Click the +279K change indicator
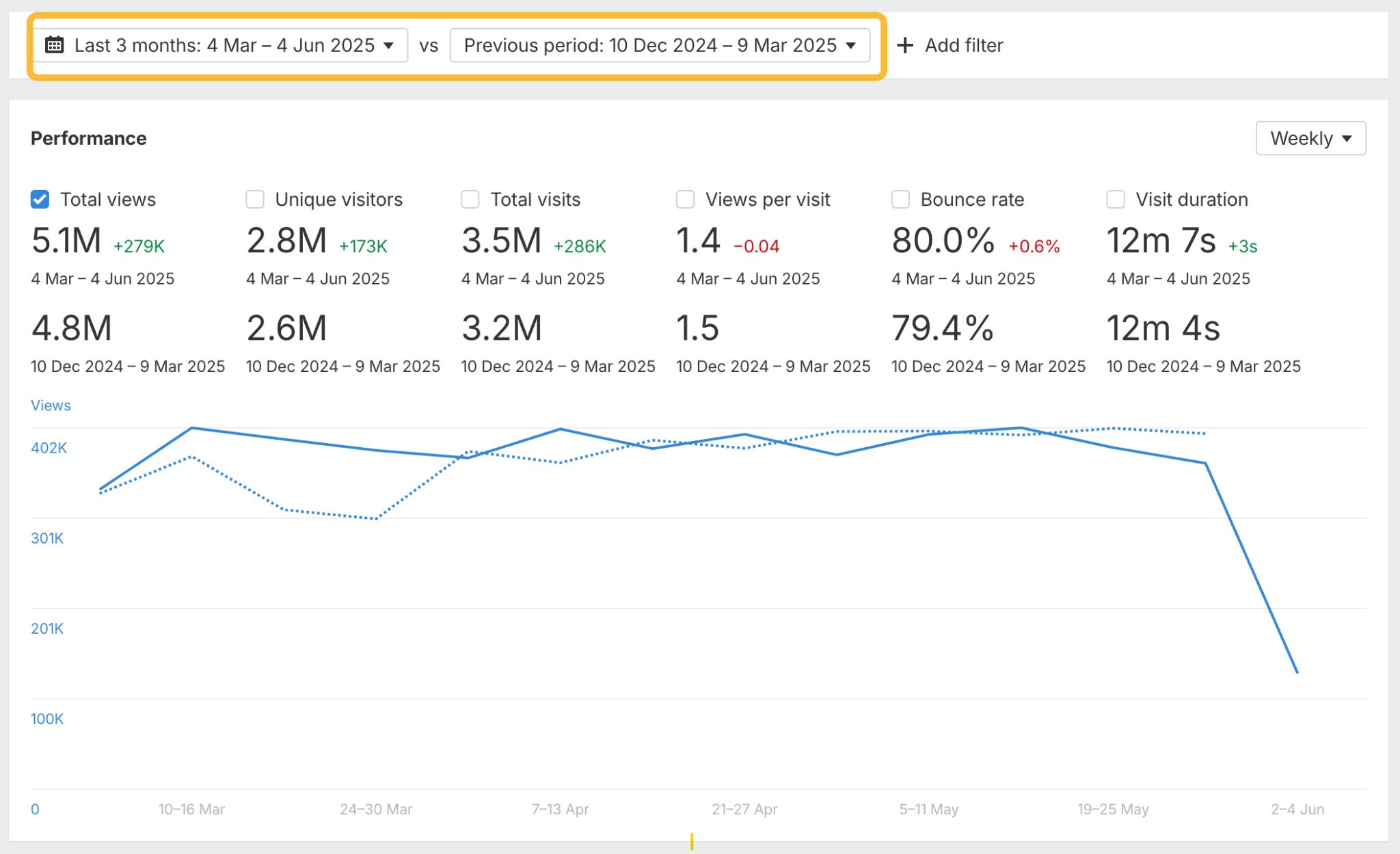 (139, 245)
